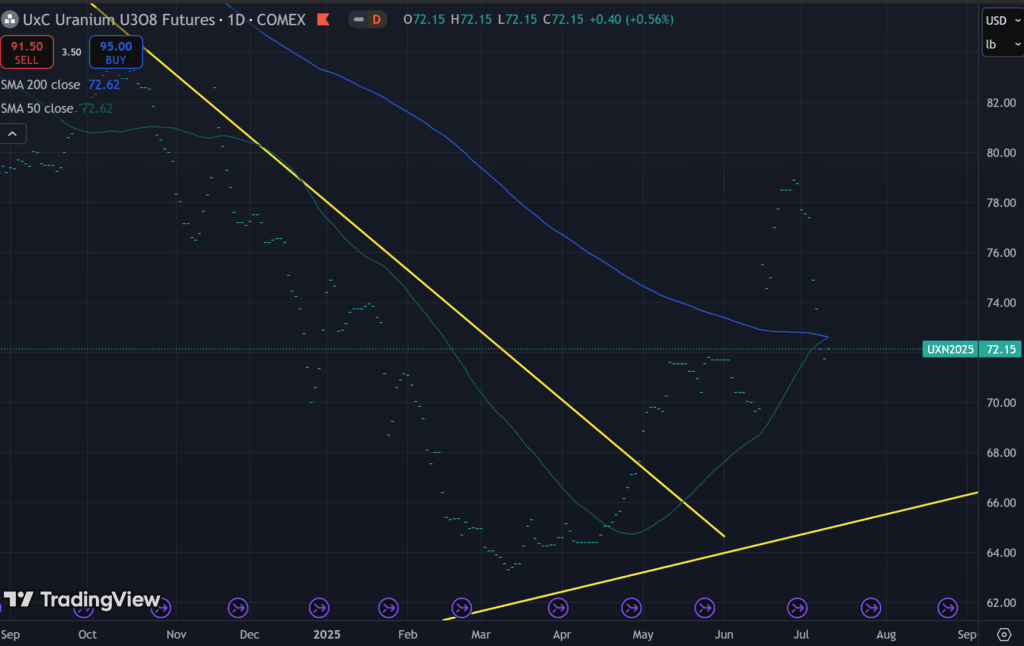This screenshot has height=646, width=1024.
Task: Click the 72.15 last price tag
Action: (x=1000, y=349)
